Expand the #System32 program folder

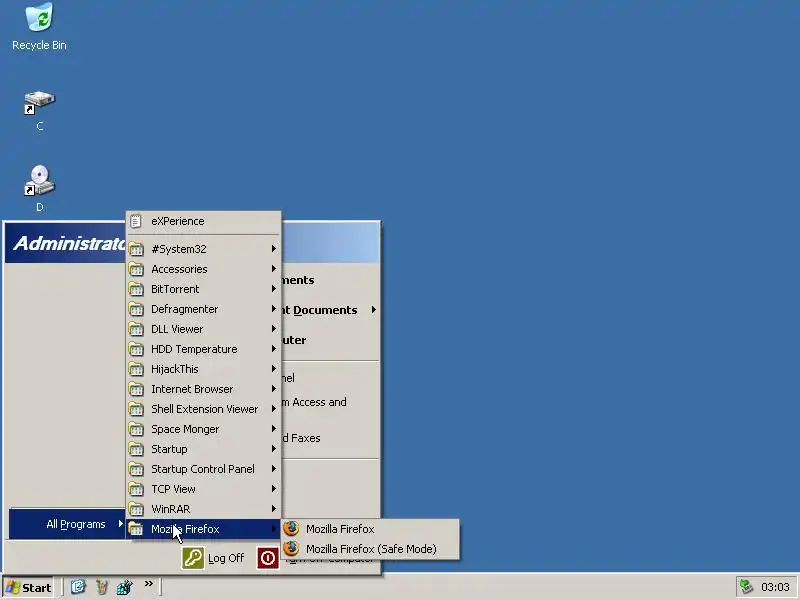[204, 249]
